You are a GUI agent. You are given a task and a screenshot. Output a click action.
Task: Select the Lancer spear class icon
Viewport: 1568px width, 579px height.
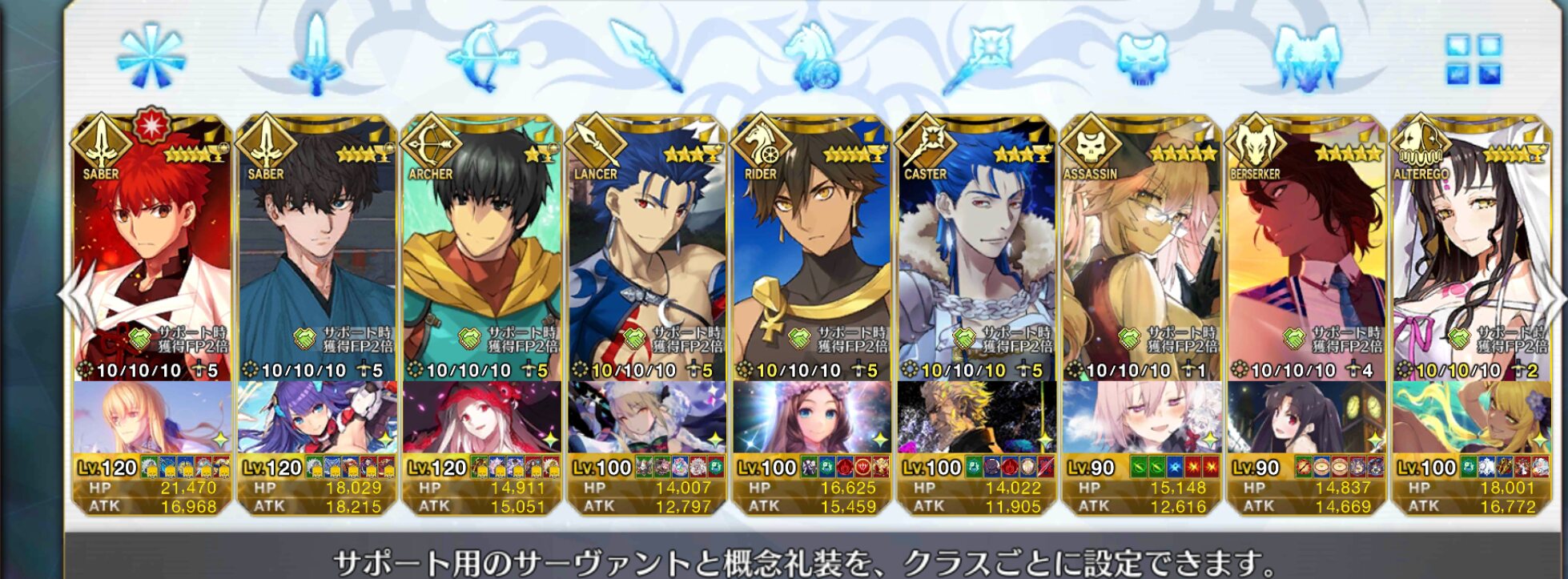coord(647,56)
